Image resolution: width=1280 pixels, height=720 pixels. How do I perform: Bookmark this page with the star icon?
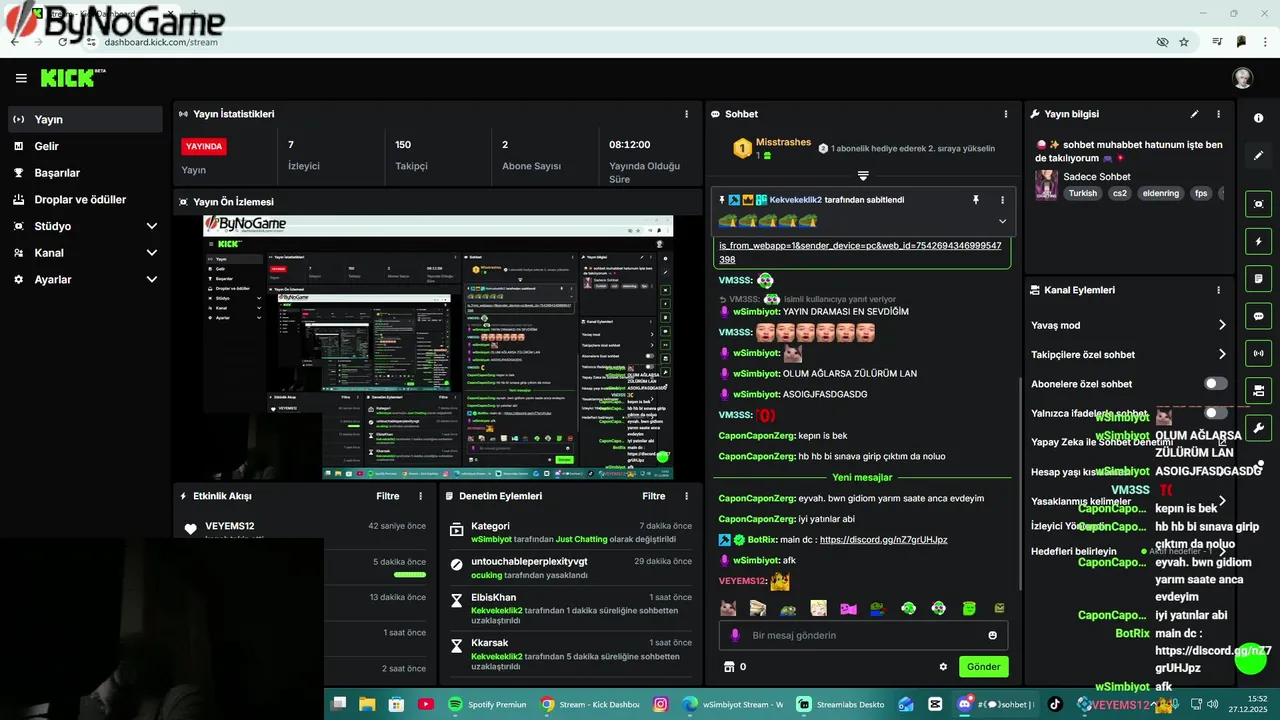tap(1184, 42)
